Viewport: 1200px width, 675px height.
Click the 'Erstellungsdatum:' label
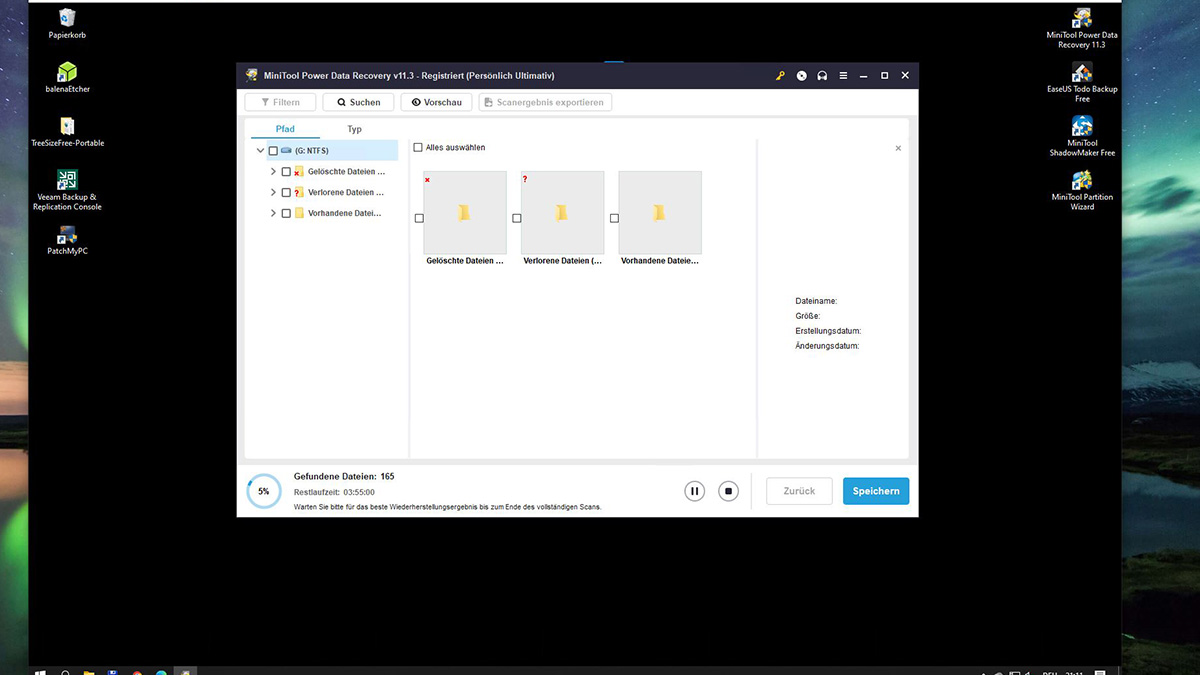click(x=828, y=331)
